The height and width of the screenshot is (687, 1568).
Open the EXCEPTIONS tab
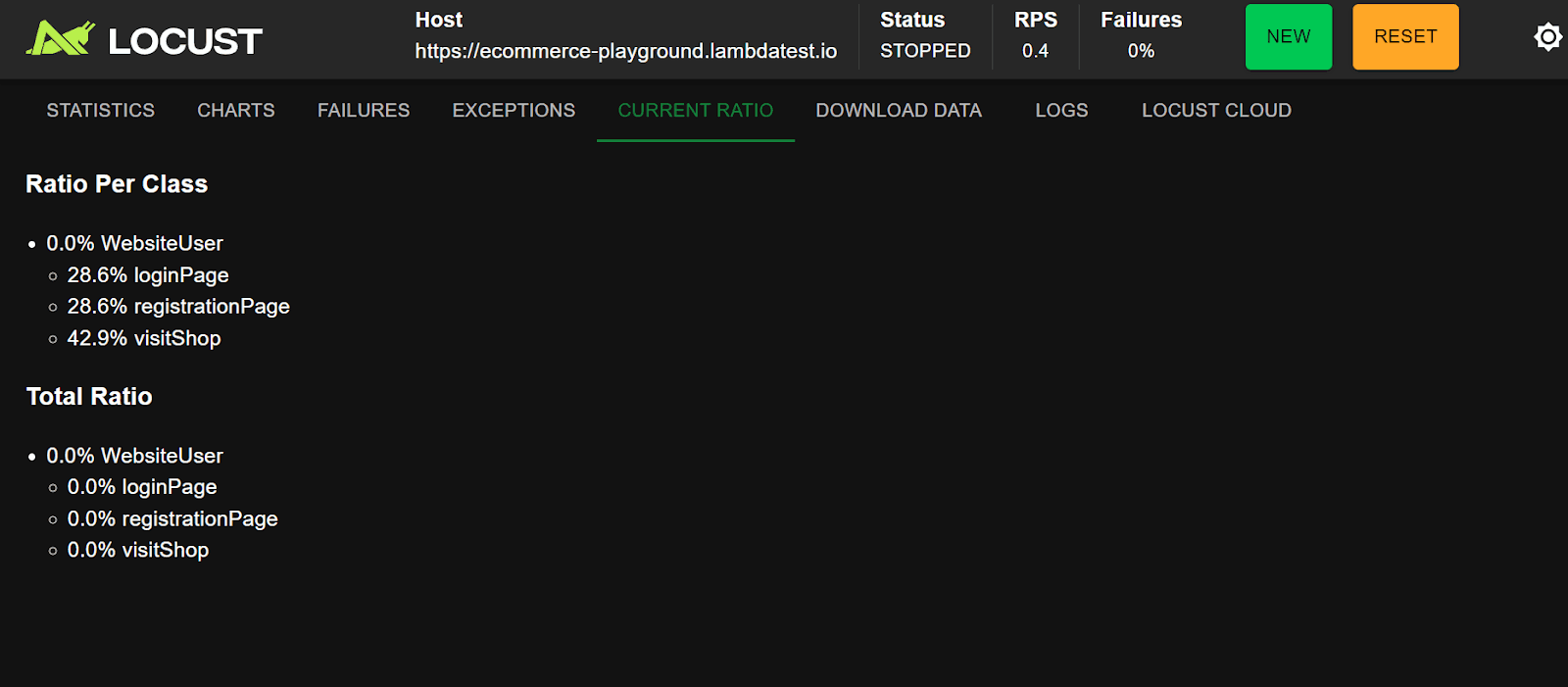tap(513, 111)
